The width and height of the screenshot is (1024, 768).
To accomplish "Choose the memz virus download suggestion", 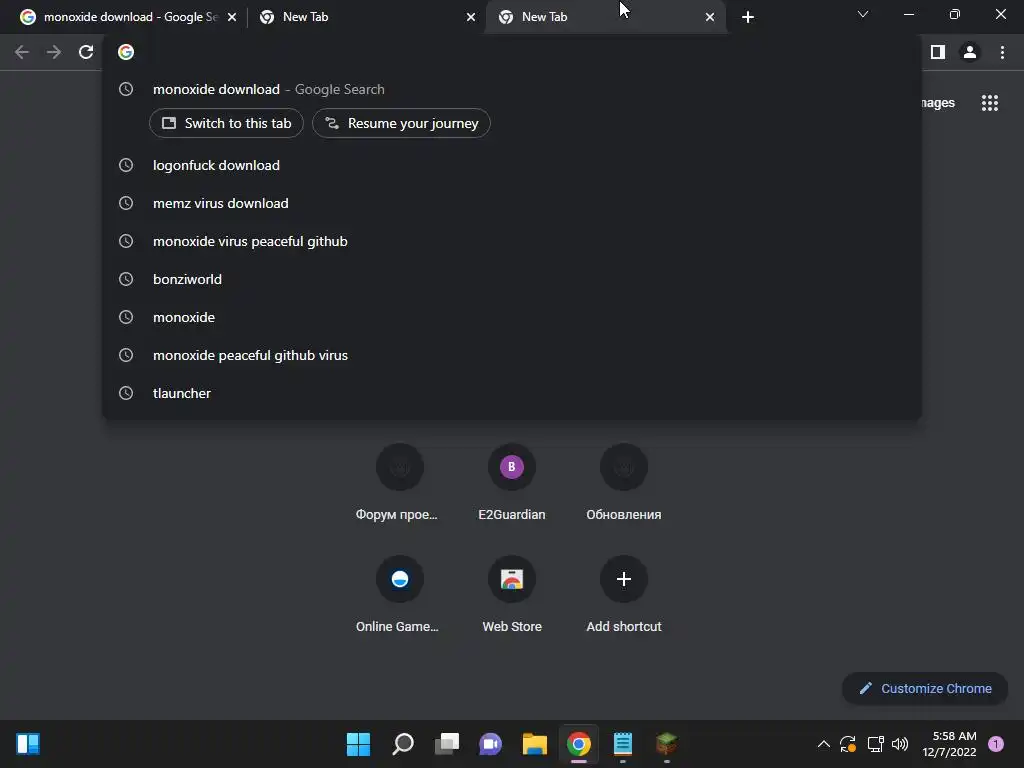I will [x=512, y=203].
